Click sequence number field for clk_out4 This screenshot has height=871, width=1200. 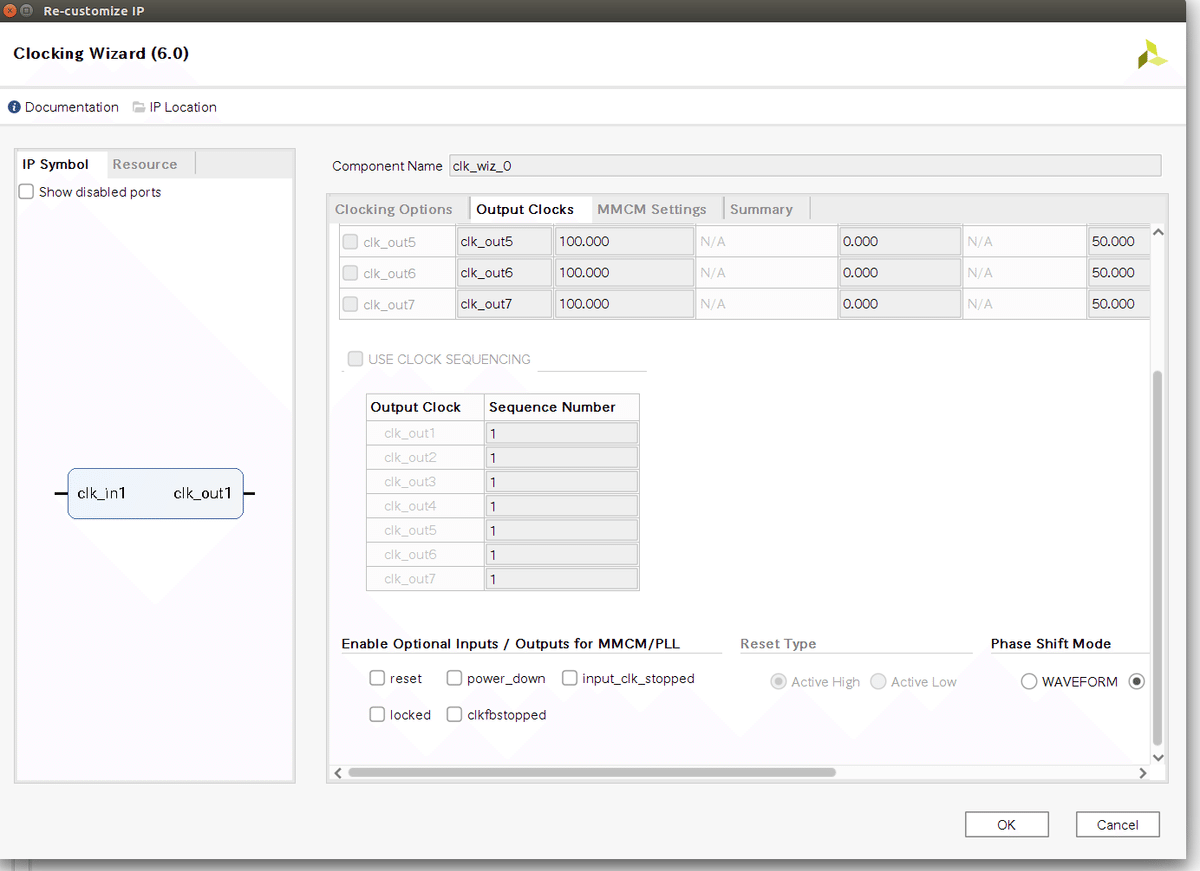[562, 506]
